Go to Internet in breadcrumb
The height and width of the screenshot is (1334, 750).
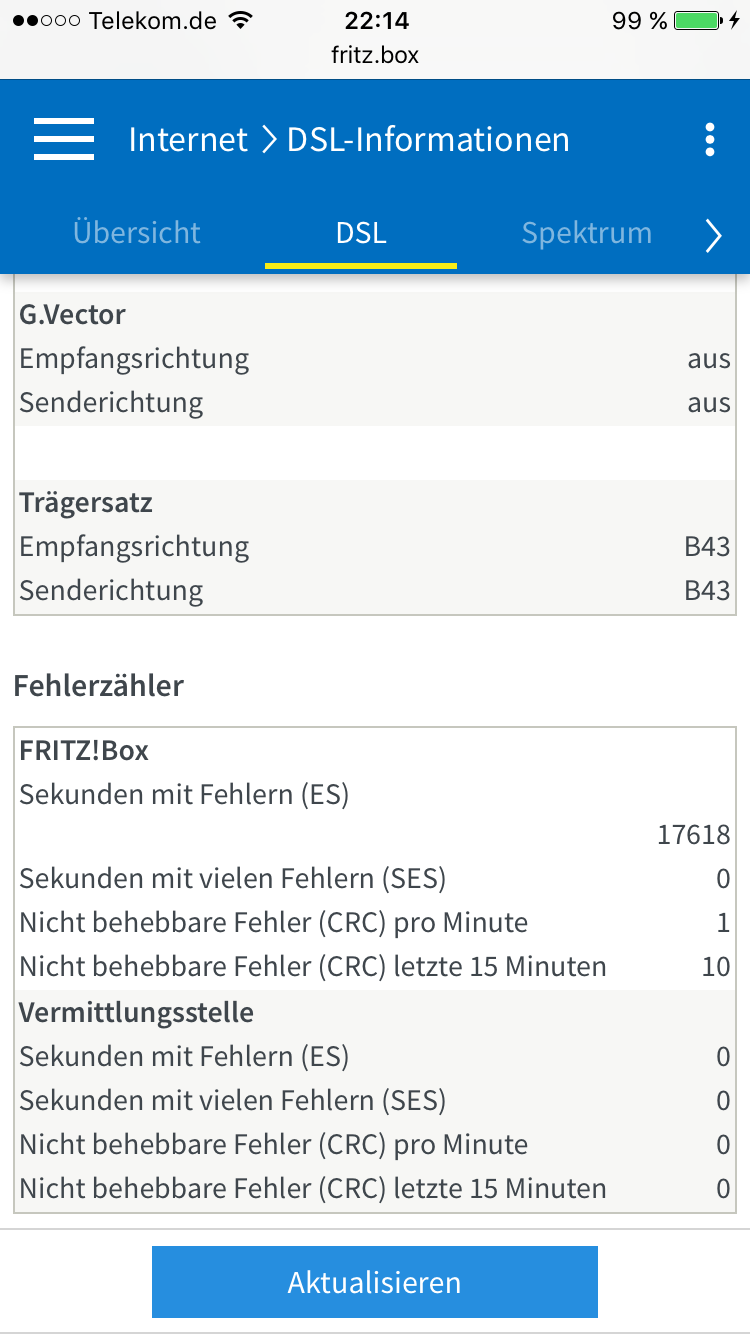click(188, 140)
